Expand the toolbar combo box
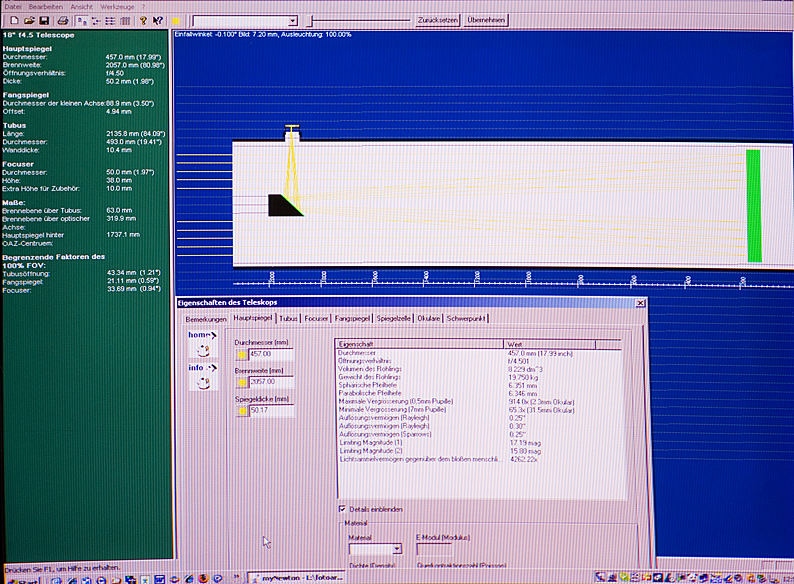This screenshot has width=794, height=584. coord(292,20)
